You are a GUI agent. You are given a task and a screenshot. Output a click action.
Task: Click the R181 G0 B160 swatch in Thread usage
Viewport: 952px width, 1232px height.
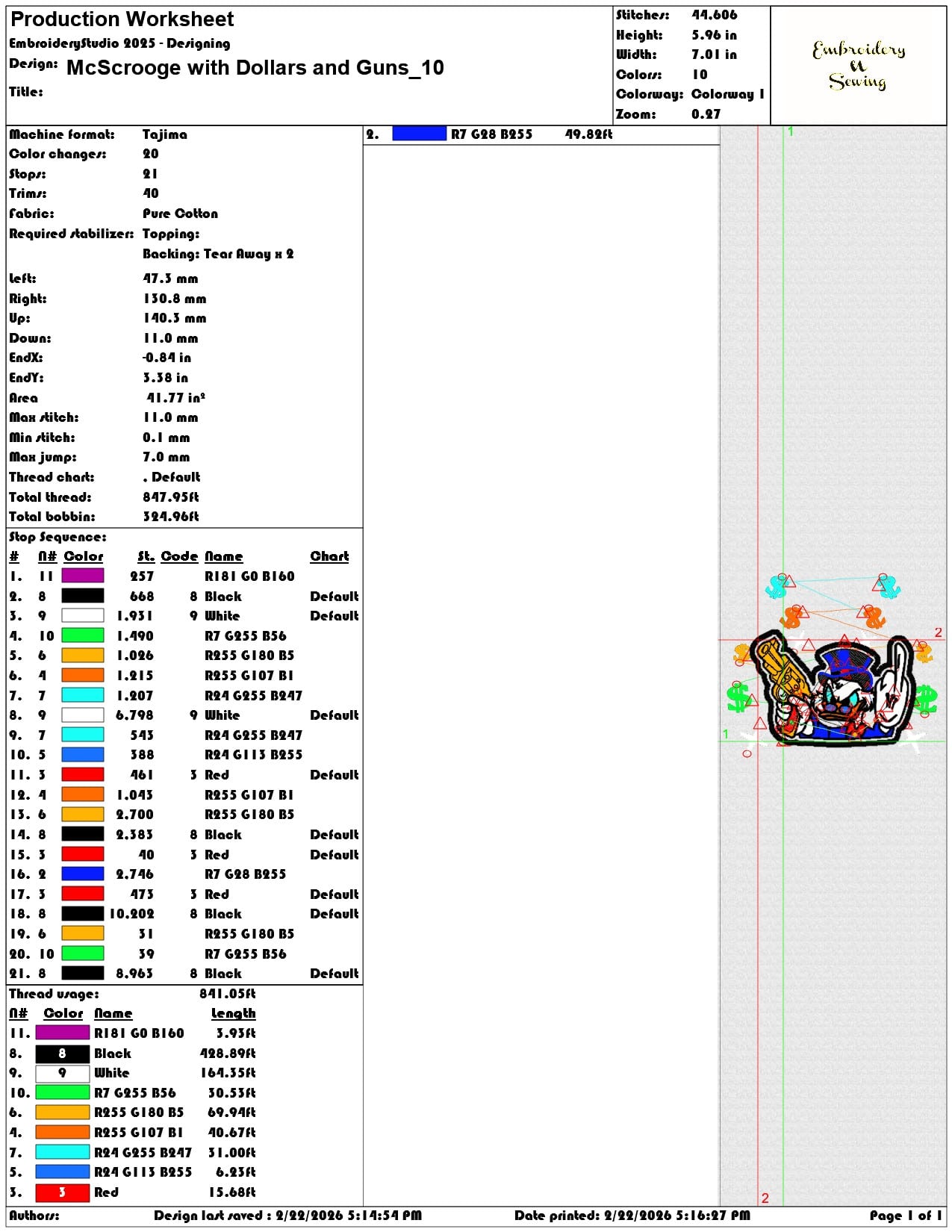(63, 1033)
